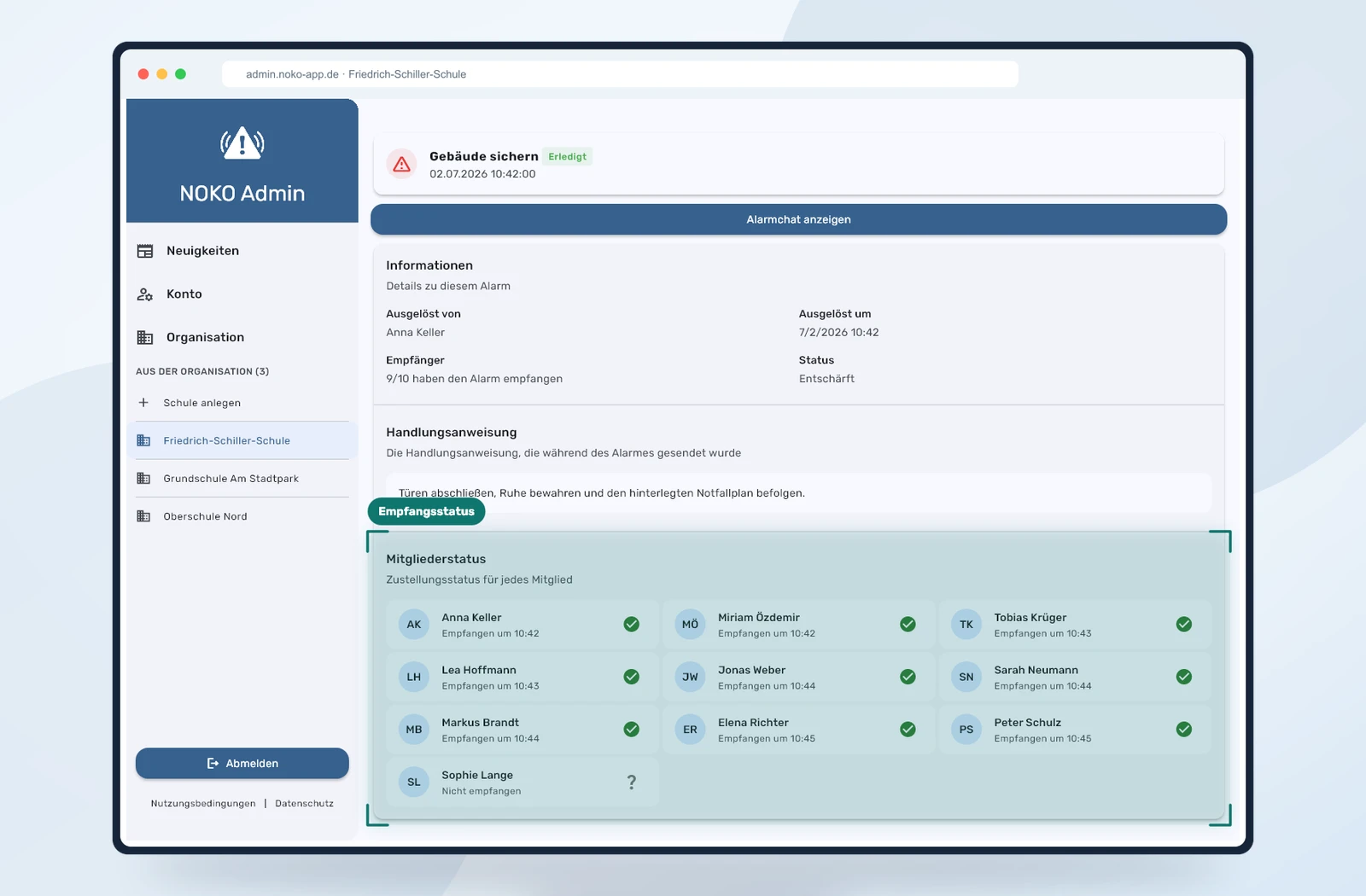
Task: Click the SN avatar for Sarah Neumann
Action: [966, 677]
